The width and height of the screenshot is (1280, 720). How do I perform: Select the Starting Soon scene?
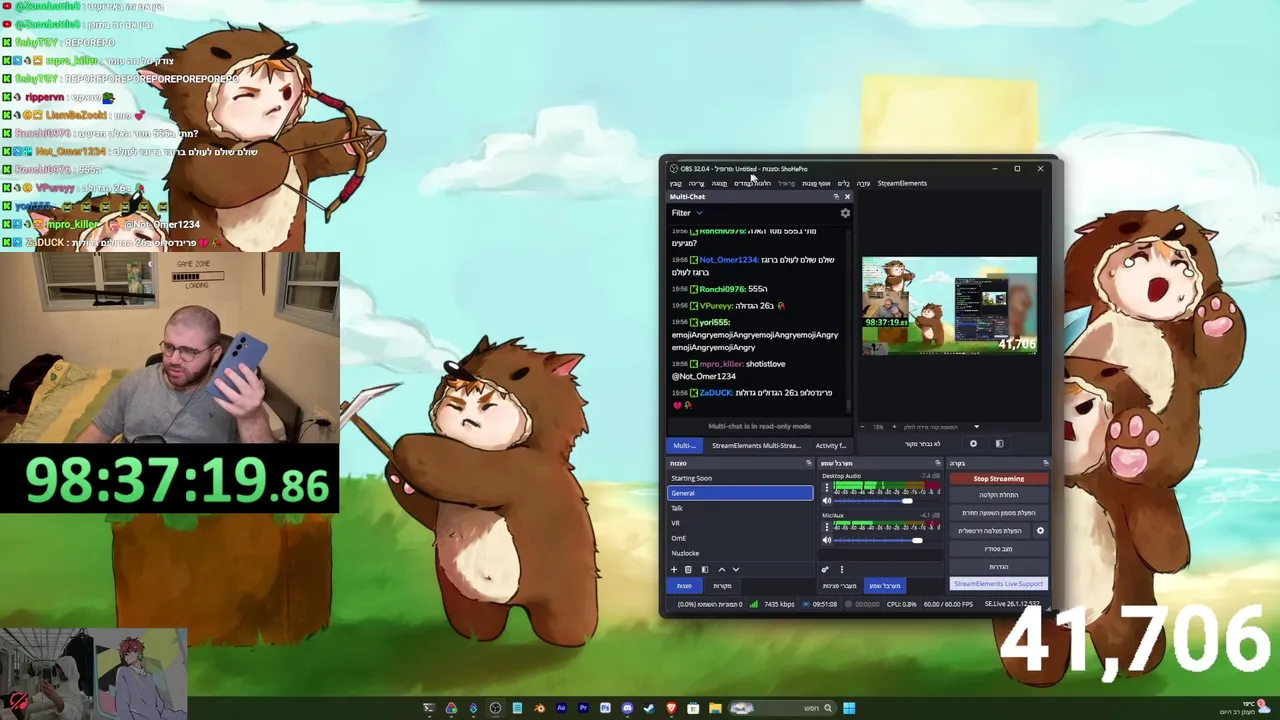tap(741, 478)
